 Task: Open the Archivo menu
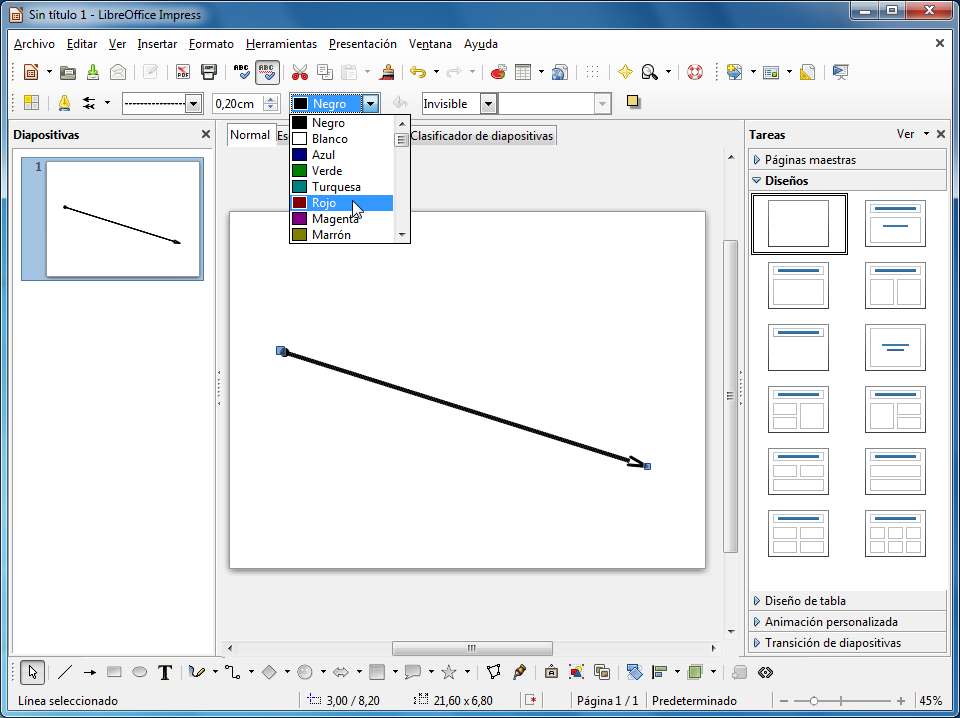pyautogui.click(x=34, y=44)
